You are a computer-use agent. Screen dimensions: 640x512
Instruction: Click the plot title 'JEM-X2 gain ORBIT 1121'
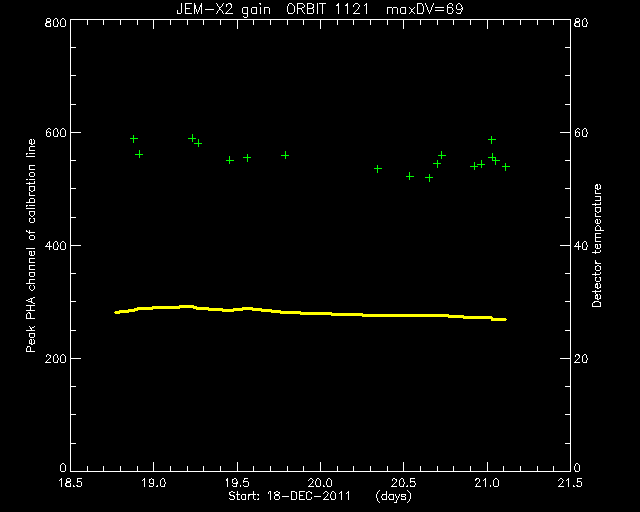pyautogui.click(x=273, y=9)
